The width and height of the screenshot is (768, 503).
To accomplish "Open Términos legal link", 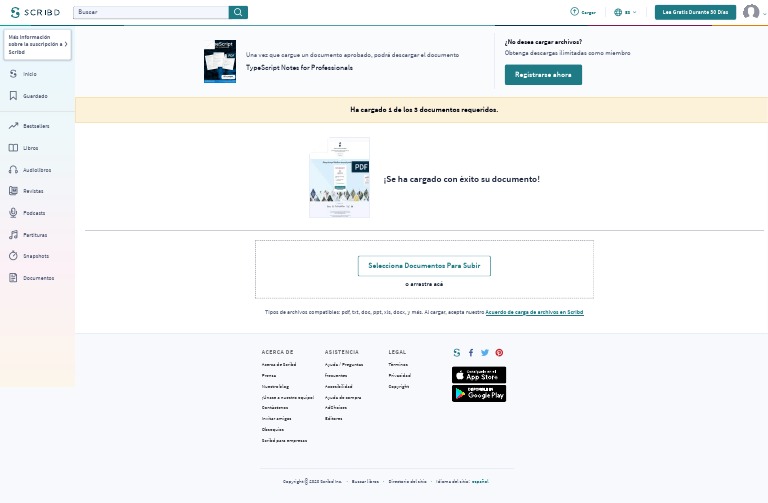I will pyautogui.click(x=398, y=364).
